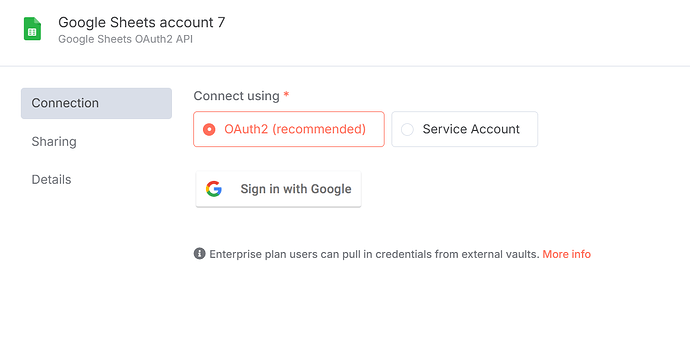
Task: Click the Enterprise plan users notice text
Action: click(374, 254)
